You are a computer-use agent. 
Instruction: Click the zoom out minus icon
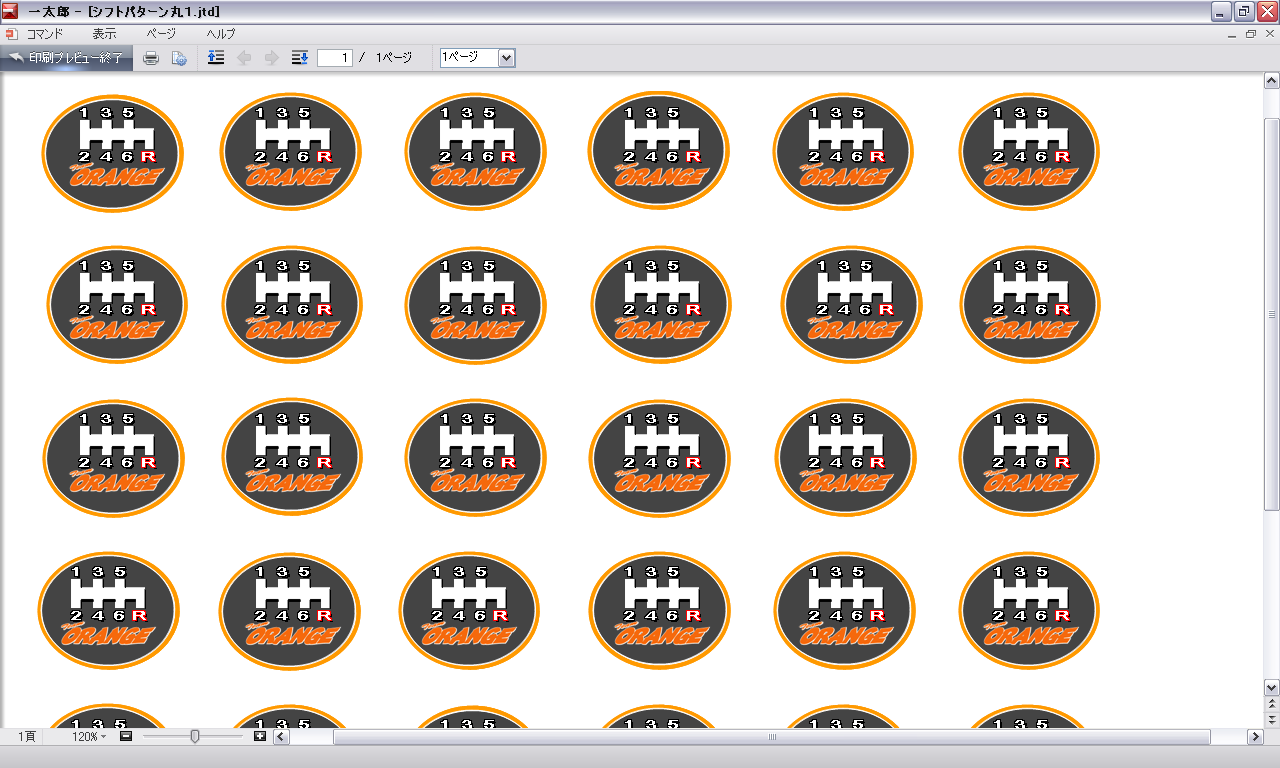click(126, 737)
